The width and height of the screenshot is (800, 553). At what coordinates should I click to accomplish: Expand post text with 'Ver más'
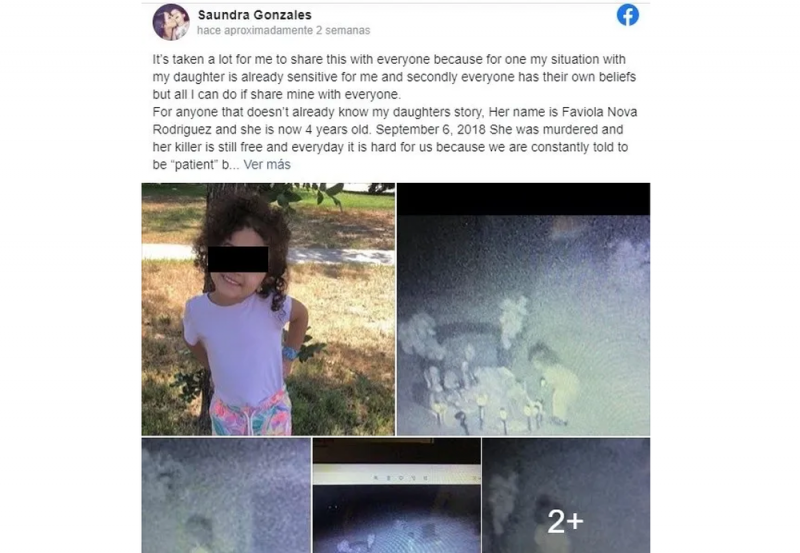click(x=267, y=164)
